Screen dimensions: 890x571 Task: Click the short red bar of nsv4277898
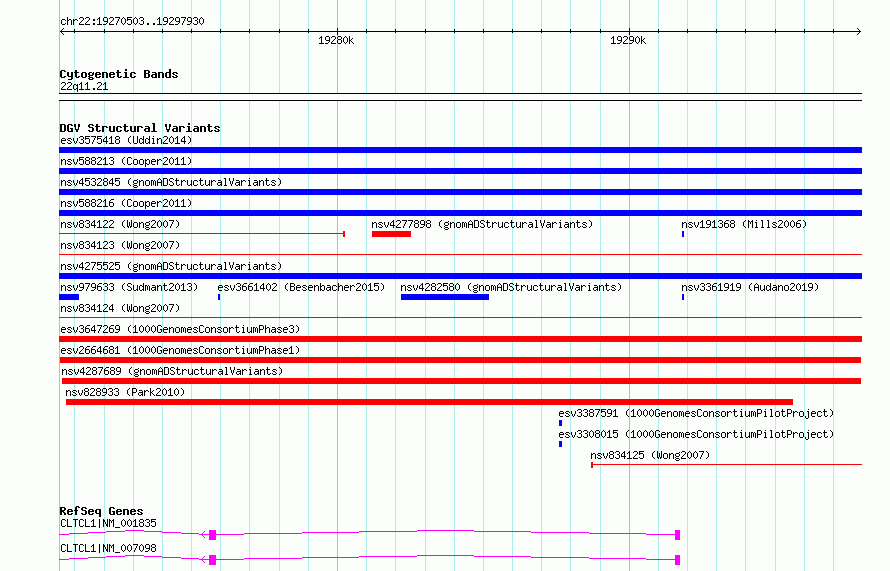[391, 234]
